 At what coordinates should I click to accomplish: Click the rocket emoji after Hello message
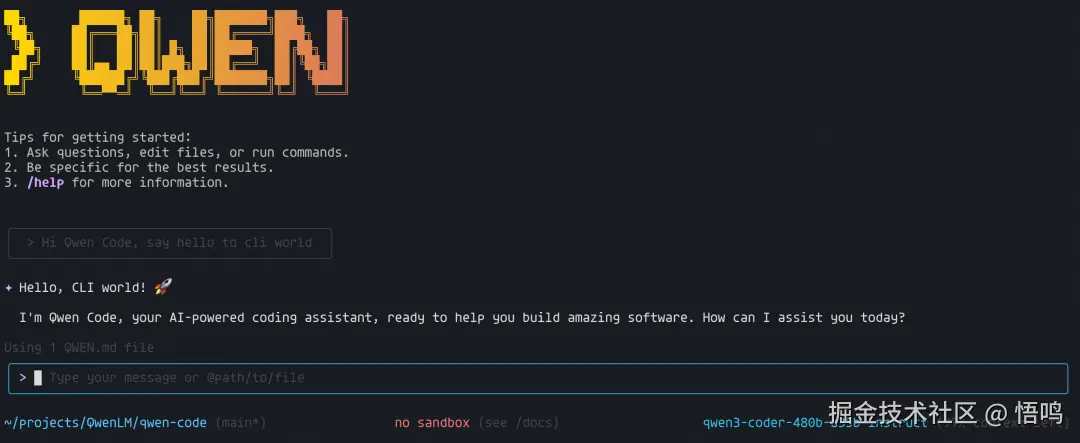tap(163, 287)
